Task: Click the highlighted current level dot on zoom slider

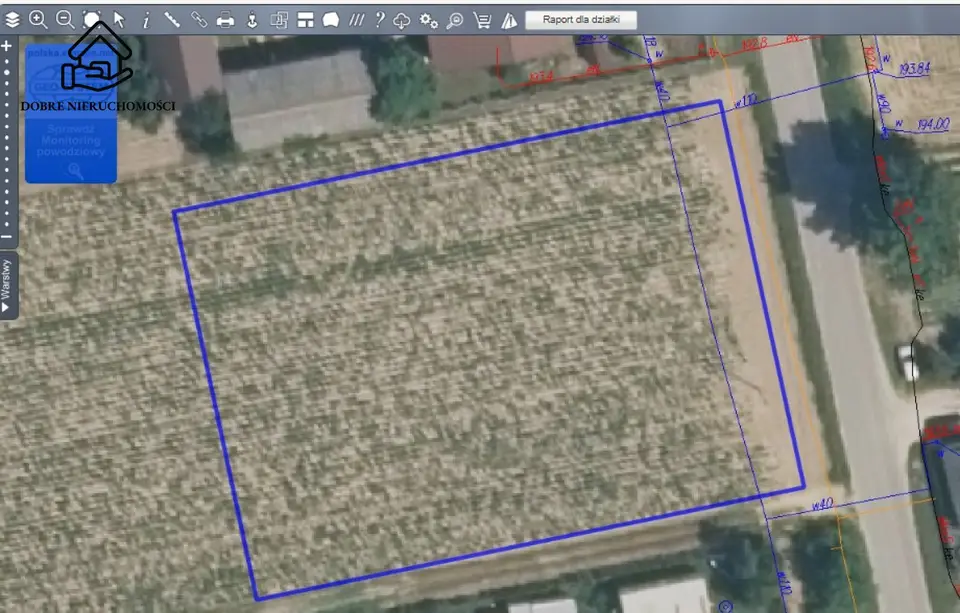Action: pos(7,72)
